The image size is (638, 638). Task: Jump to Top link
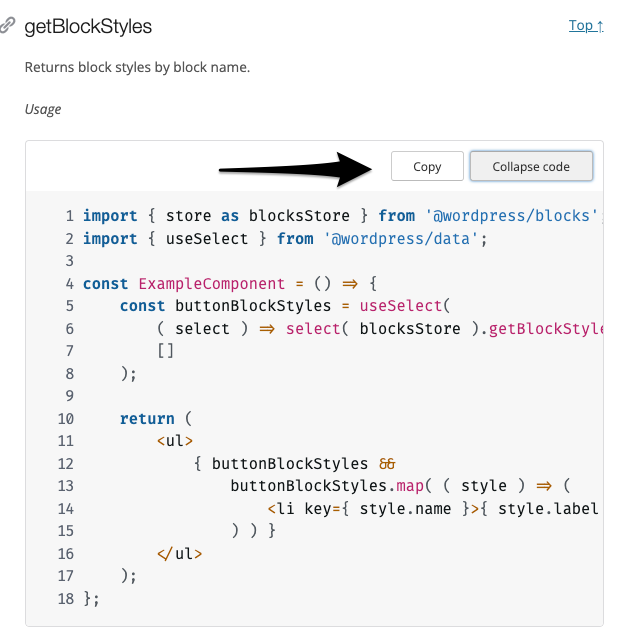coord(586,26)
